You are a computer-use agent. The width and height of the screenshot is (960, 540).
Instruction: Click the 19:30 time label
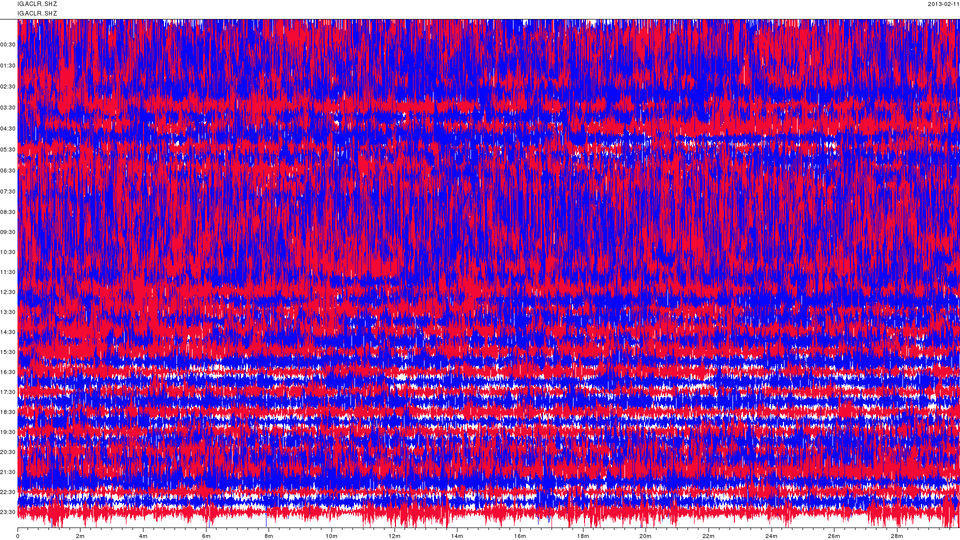click(x=8, y=432)
